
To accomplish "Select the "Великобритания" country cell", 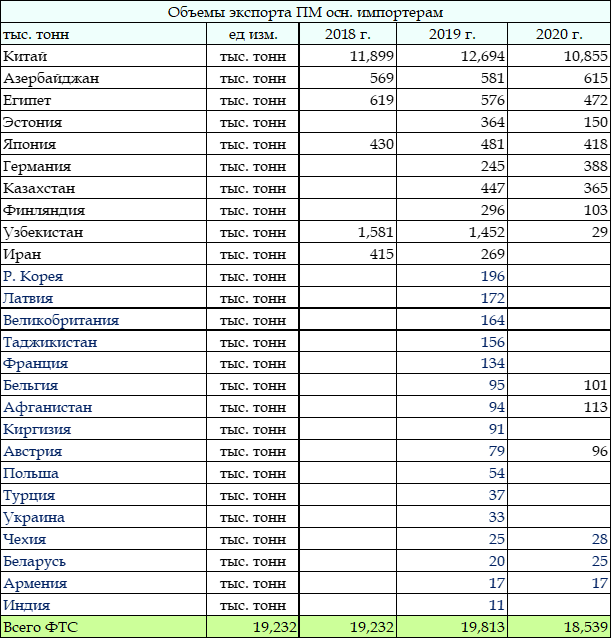I will pos(60,321).
